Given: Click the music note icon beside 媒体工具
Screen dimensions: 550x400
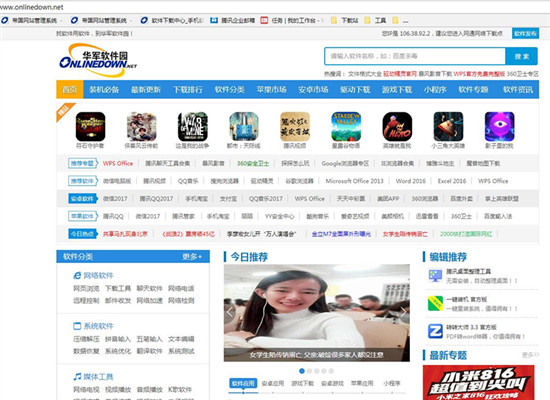Looking at the screenshot, I should [77, 377].
